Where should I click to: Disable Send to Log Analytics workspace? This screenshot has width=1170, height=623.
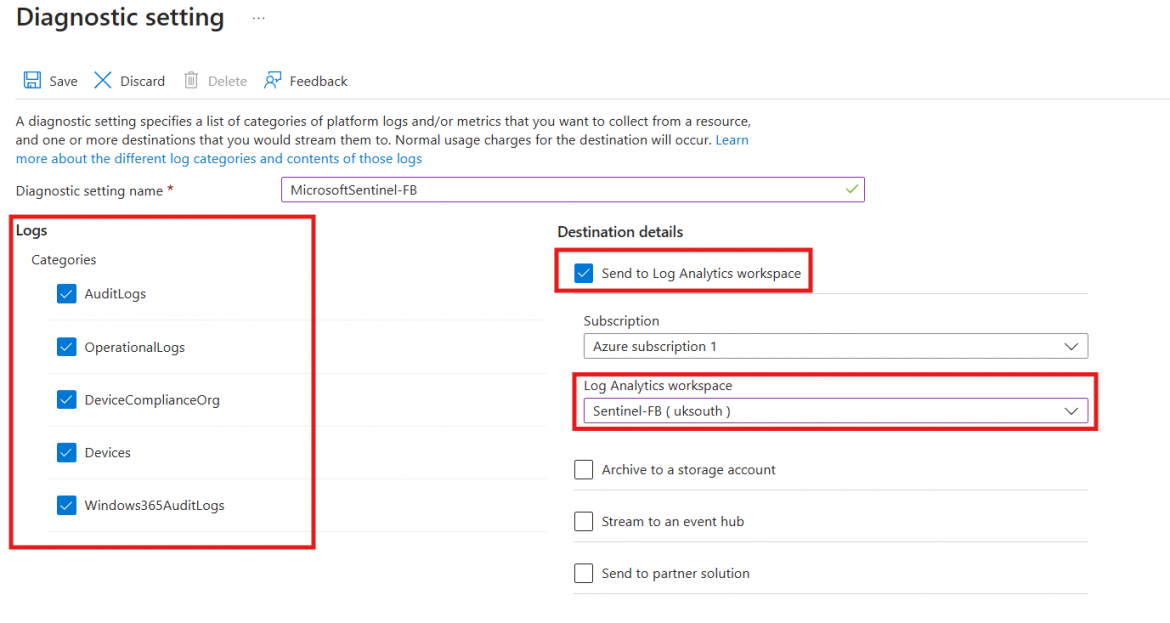[583, 271]
